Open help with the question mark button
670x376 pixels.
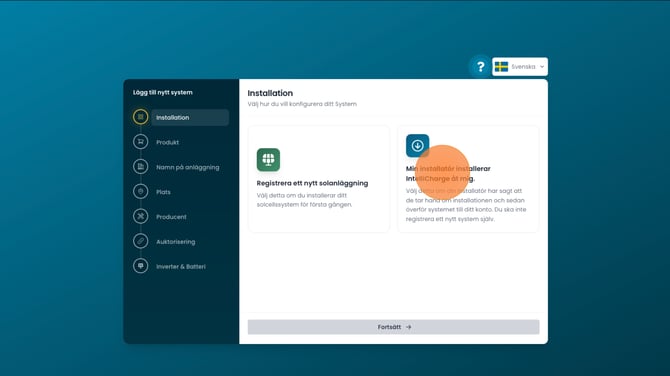(x=480, y=67)
